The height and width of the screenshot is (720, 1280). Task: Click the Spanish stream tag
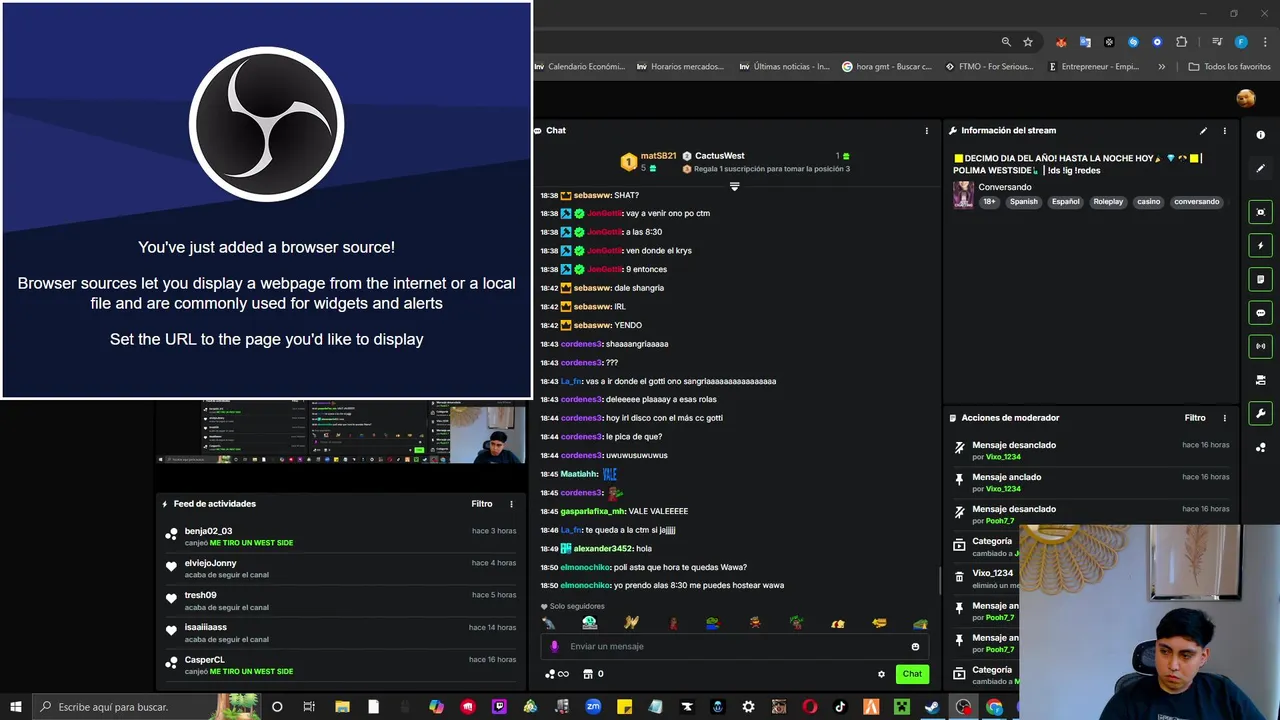[1023, 202]
